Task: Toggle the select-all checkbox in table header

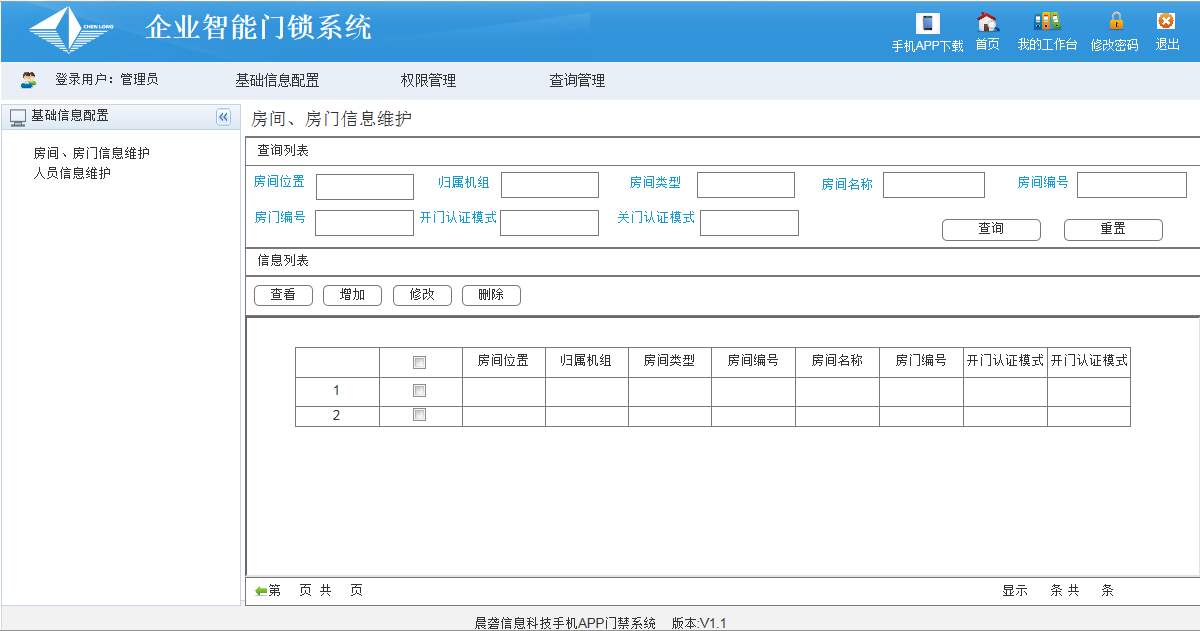Action: 420,362
